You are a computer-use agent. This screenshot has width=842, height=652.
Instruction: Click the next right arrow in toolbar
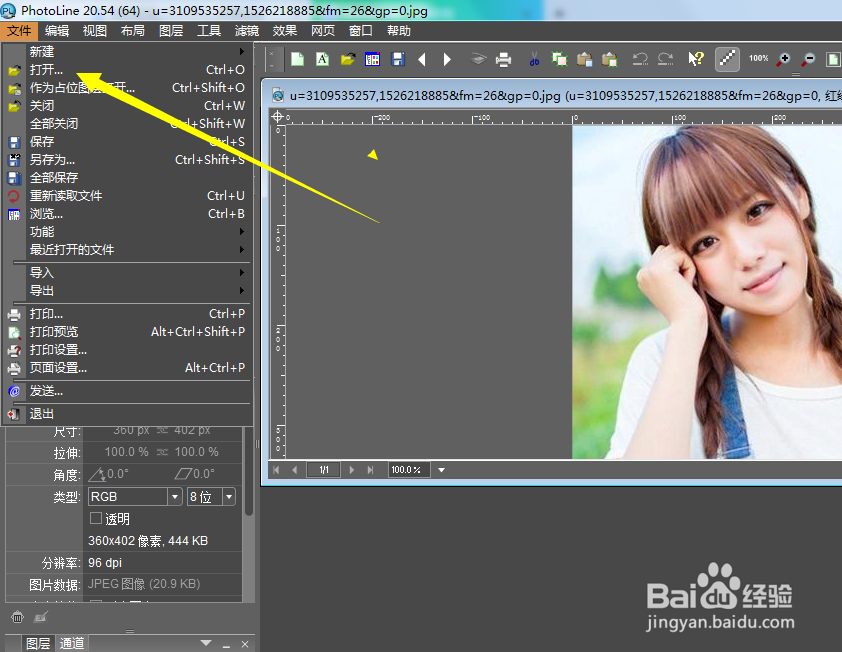[x=447, y=59]
